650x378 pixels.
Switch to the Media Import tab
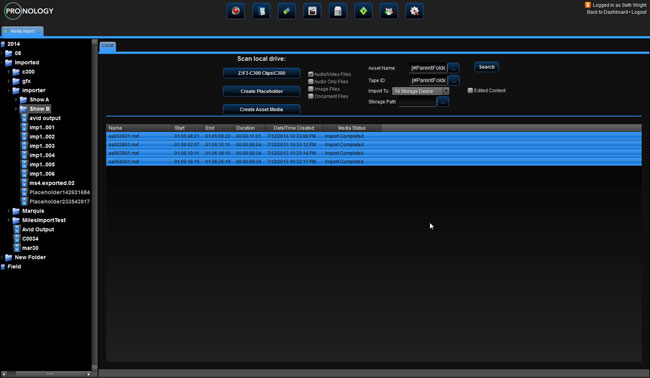tap(22, 31)
